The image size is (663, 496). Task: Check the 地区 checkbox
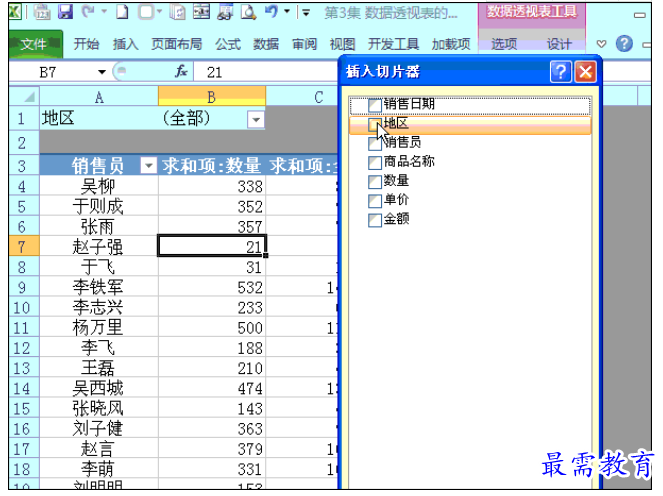[x=375, y=124]
